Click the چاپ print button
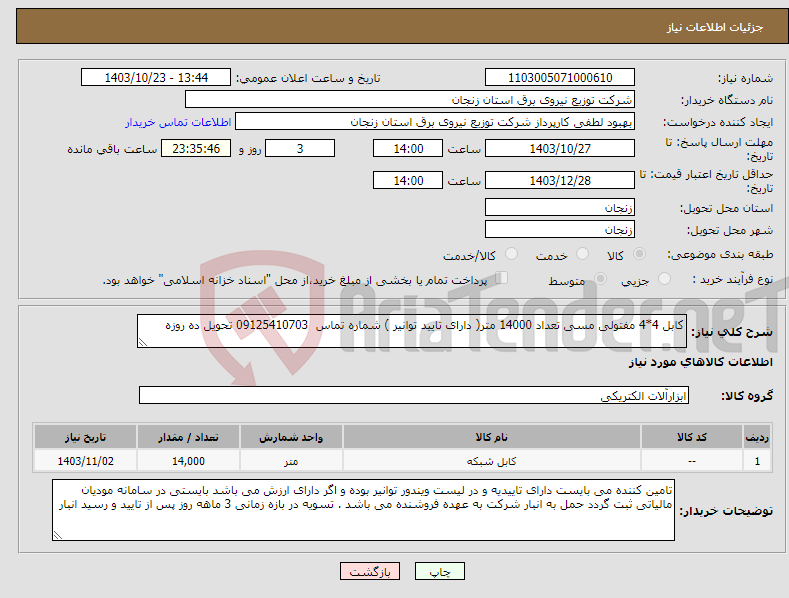 tap(440, 571)
